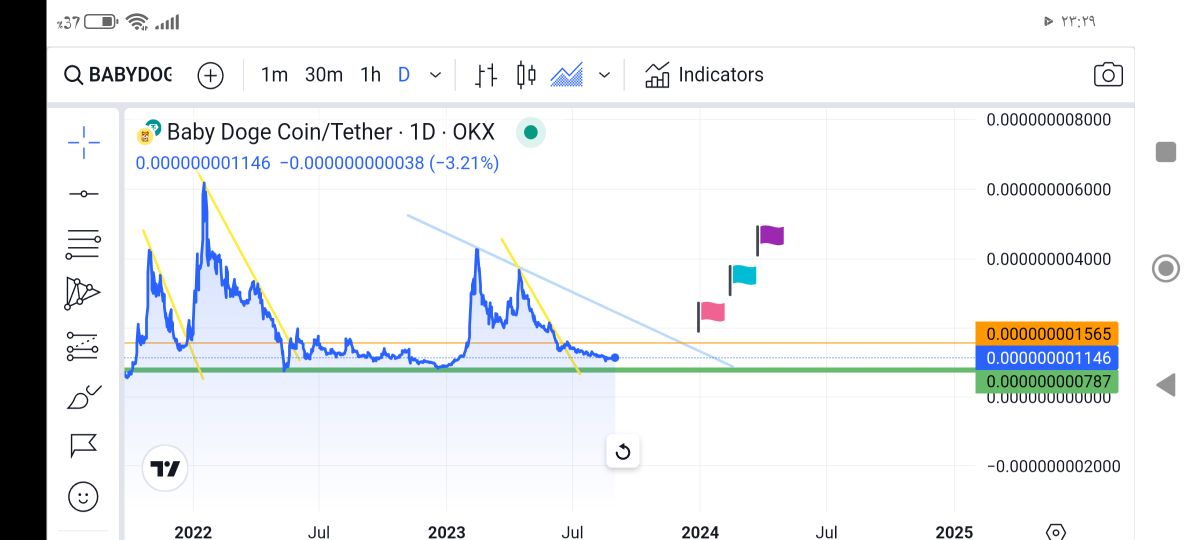The image size is (1200, 540).
Task: Switch to the candlestick chart style
Action: coord(526,75)
